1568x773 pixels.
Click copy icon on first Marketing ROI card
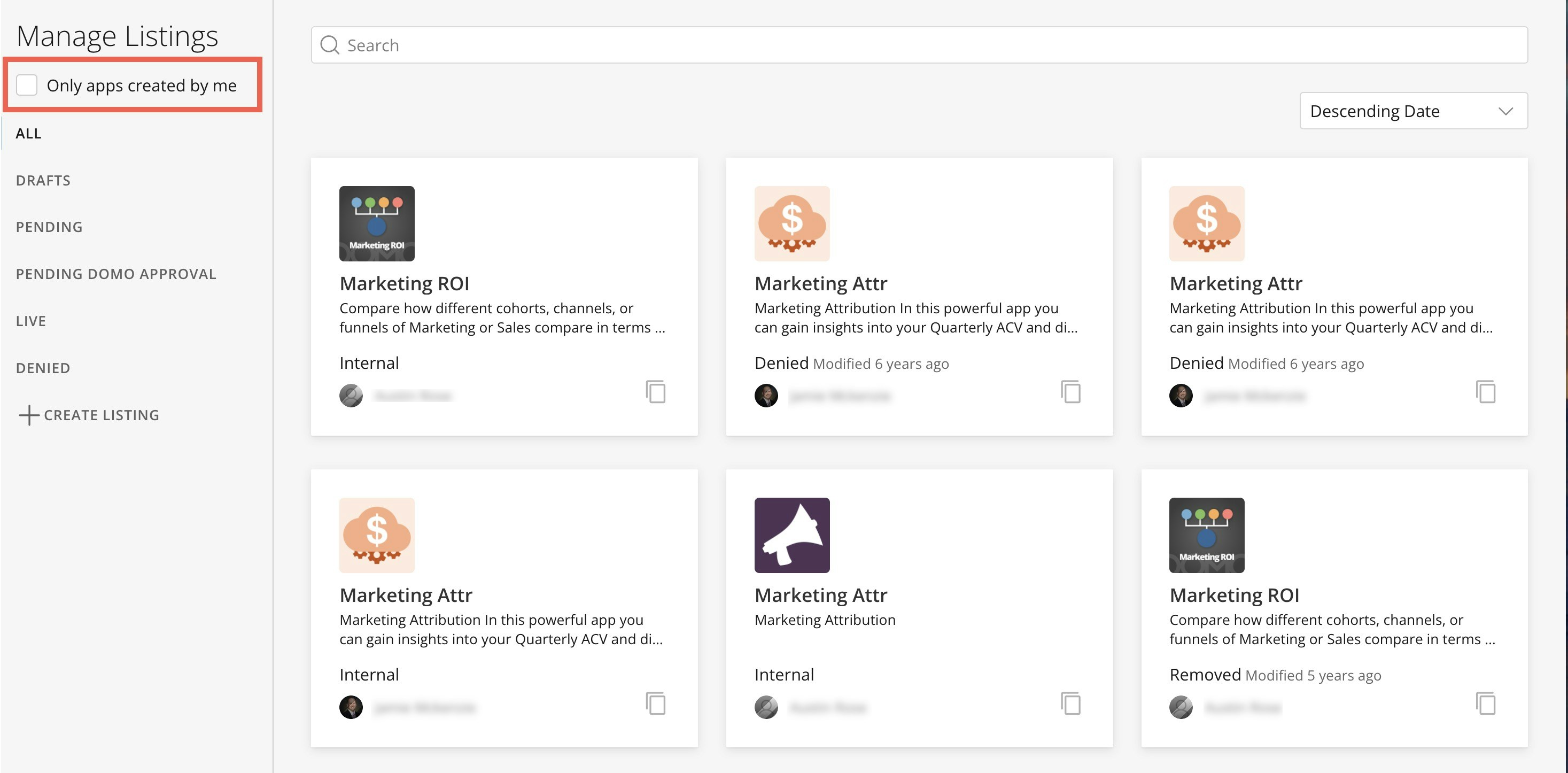coord(656,391)
